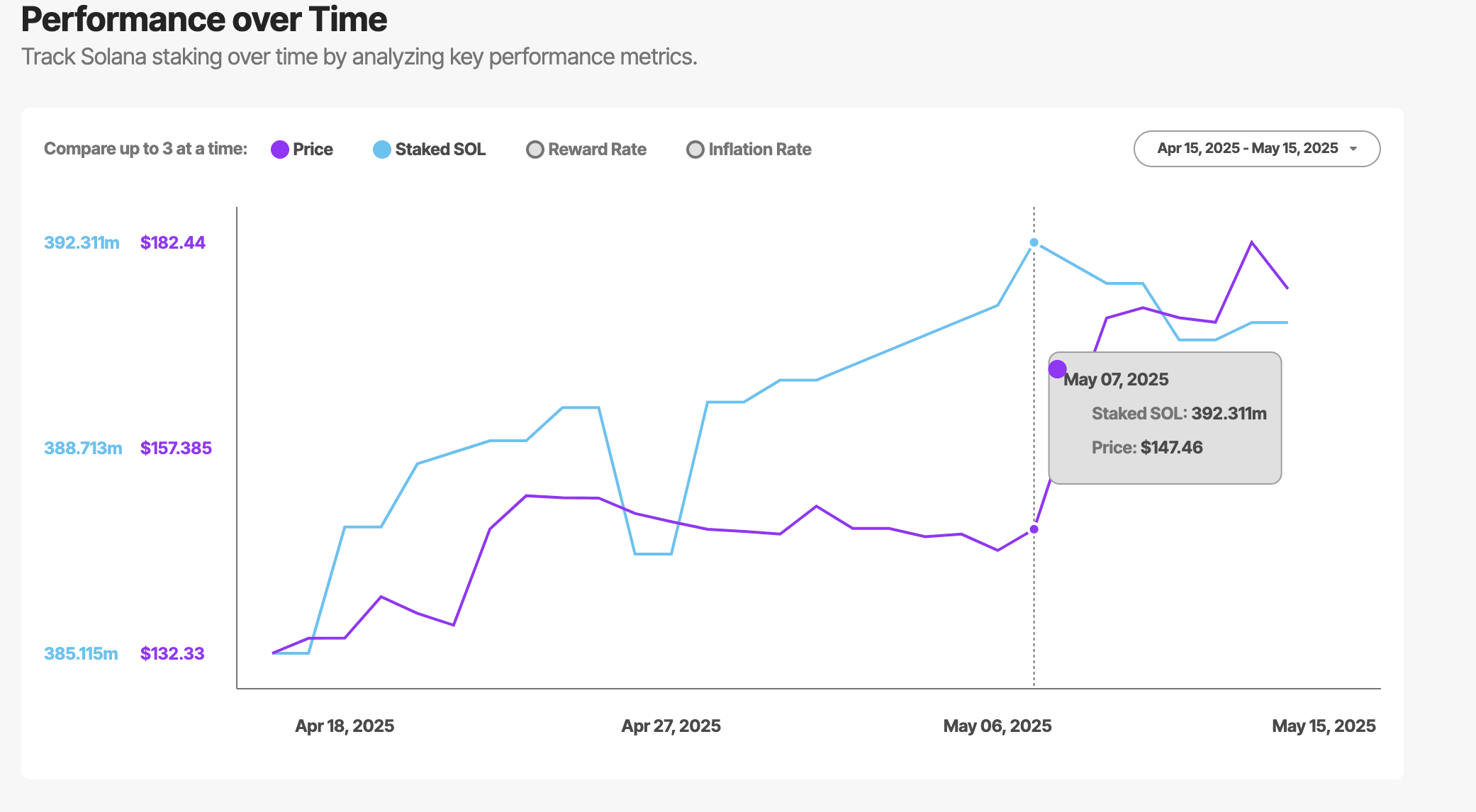This screenshot has height=812, width=1476.
Task: Toggle the blue Staked SOL circle
Action: tap(382, 150)
